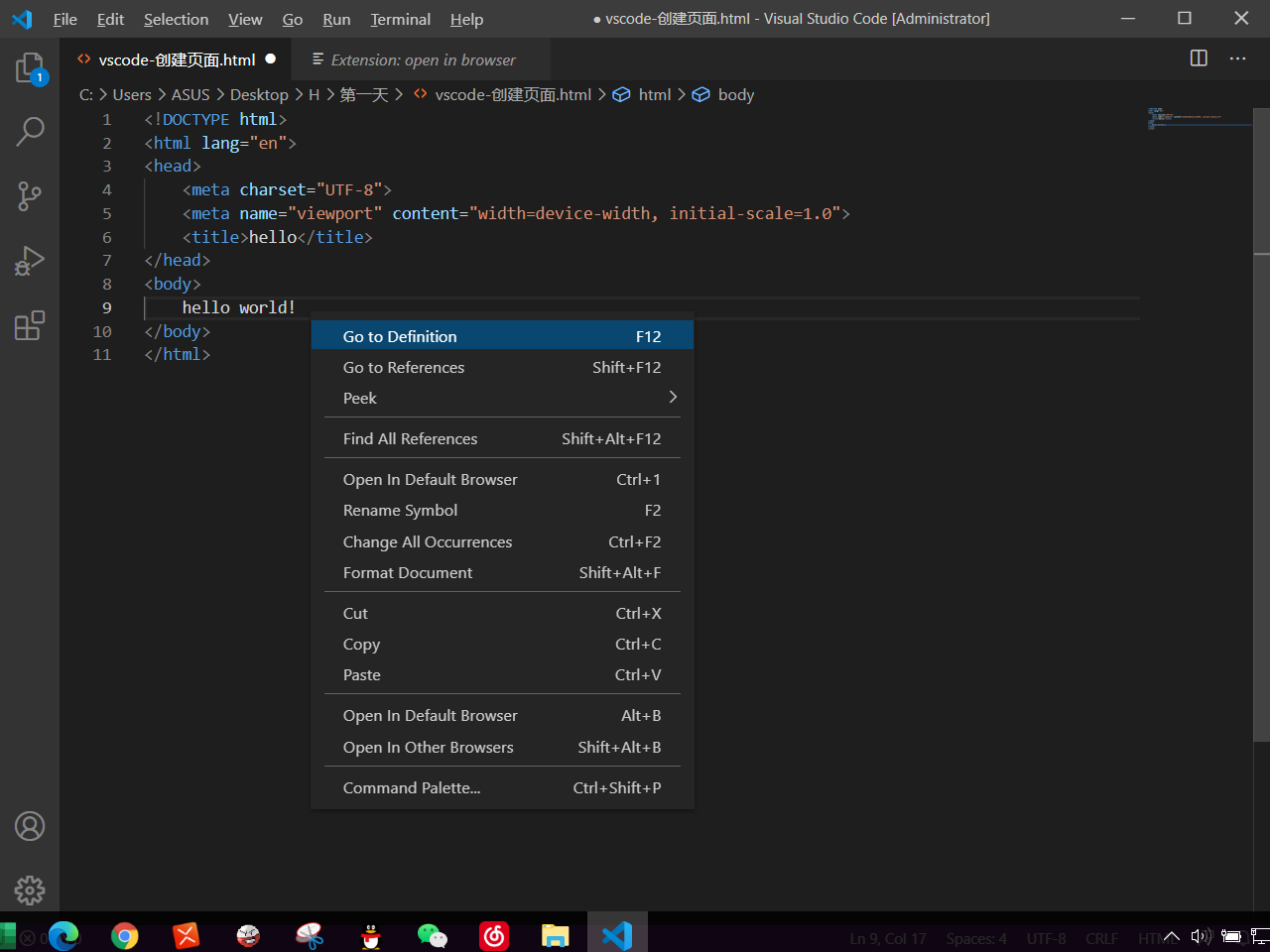Image resolution: width=1270 pixels, height=952 pixels.
Task: Choose Go to Definition in context menu
Action: (502, 336)
